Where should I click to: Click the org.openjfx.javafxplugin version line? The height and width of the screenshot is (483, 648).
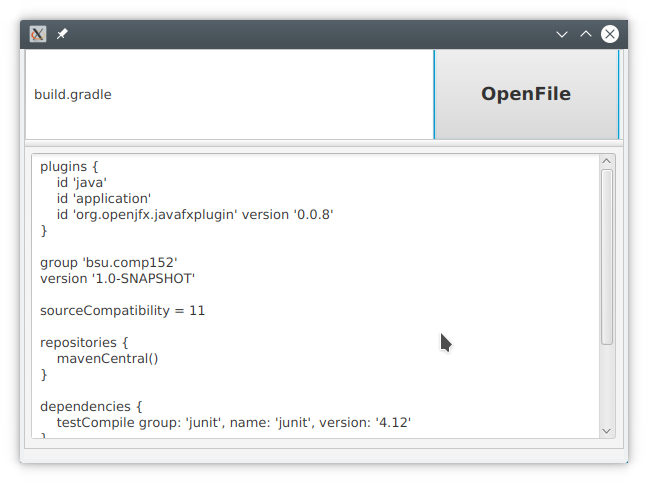(x=195, y=215)
